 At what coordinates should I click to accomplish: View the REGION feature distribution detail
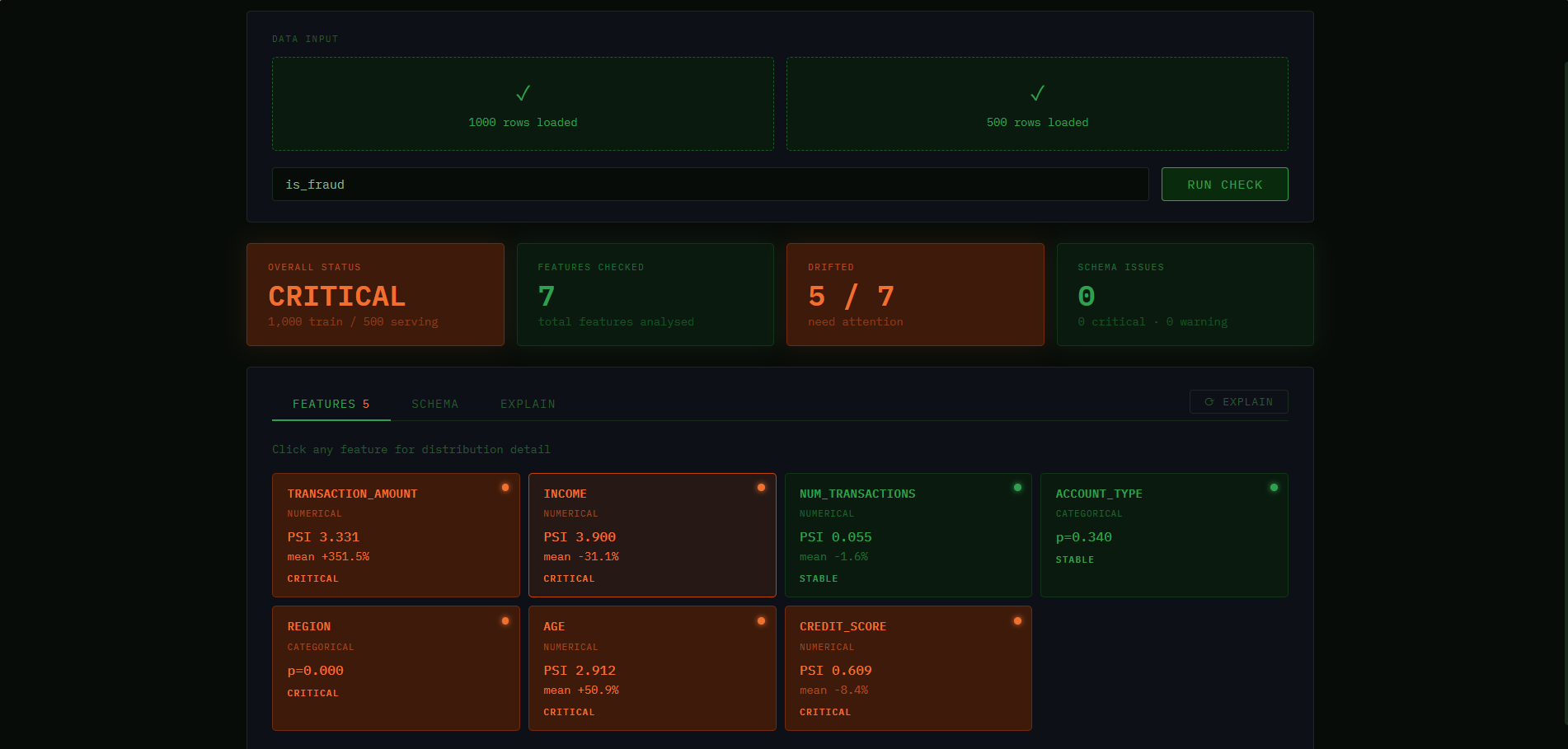pyautogui.click(x=396, y=668)
